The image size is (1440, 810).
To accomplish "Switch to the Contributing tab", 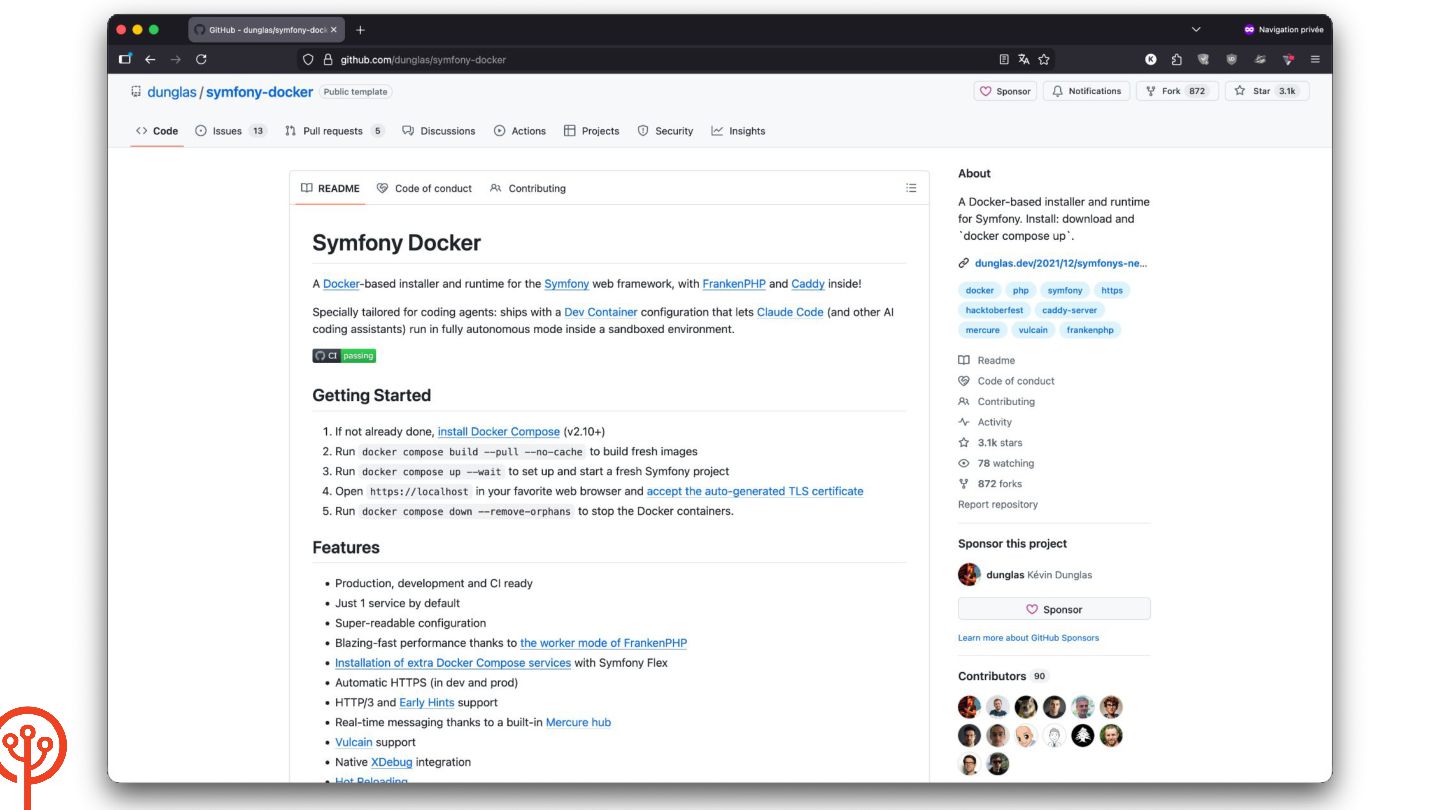I will 528,188.
